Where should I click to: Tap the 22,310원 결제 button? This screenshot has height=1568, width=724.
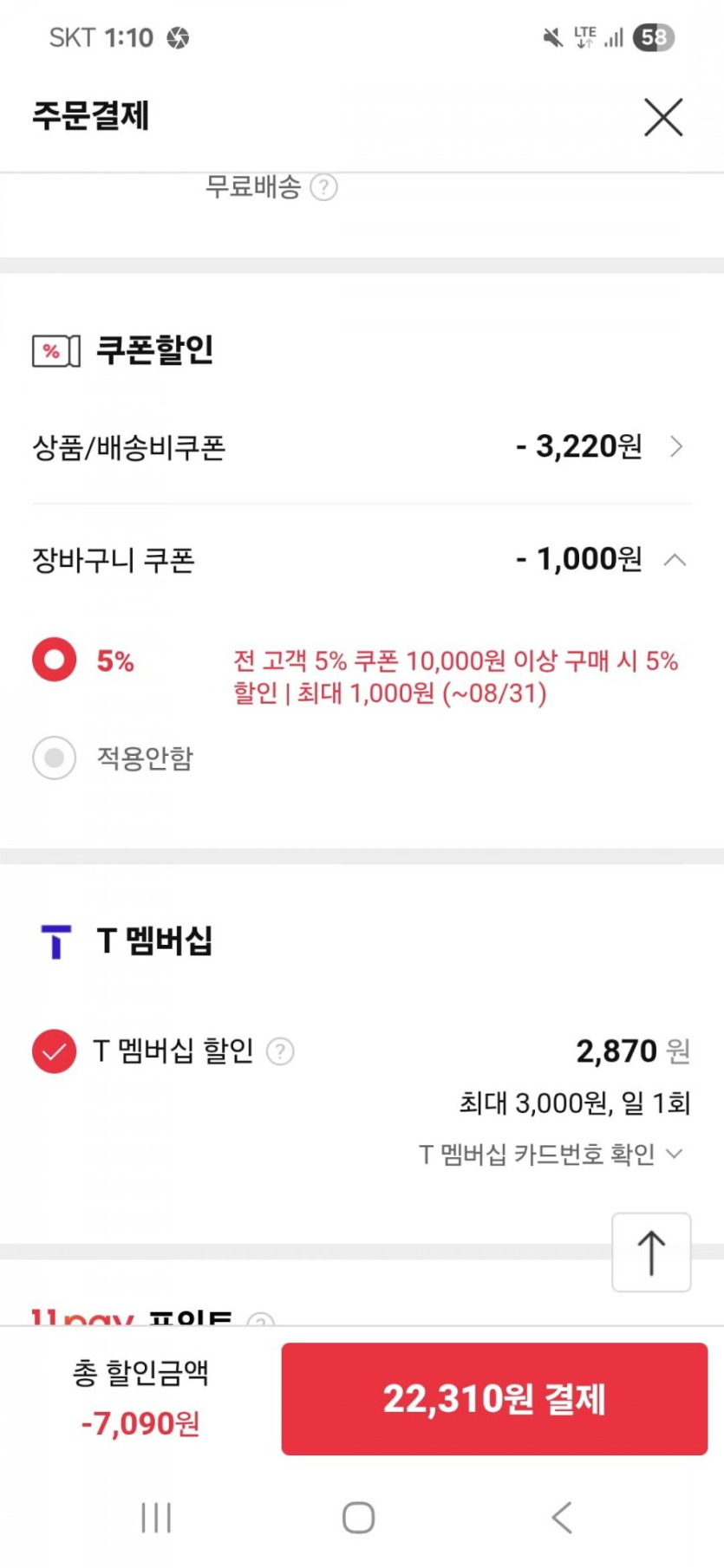[494, 1398]
